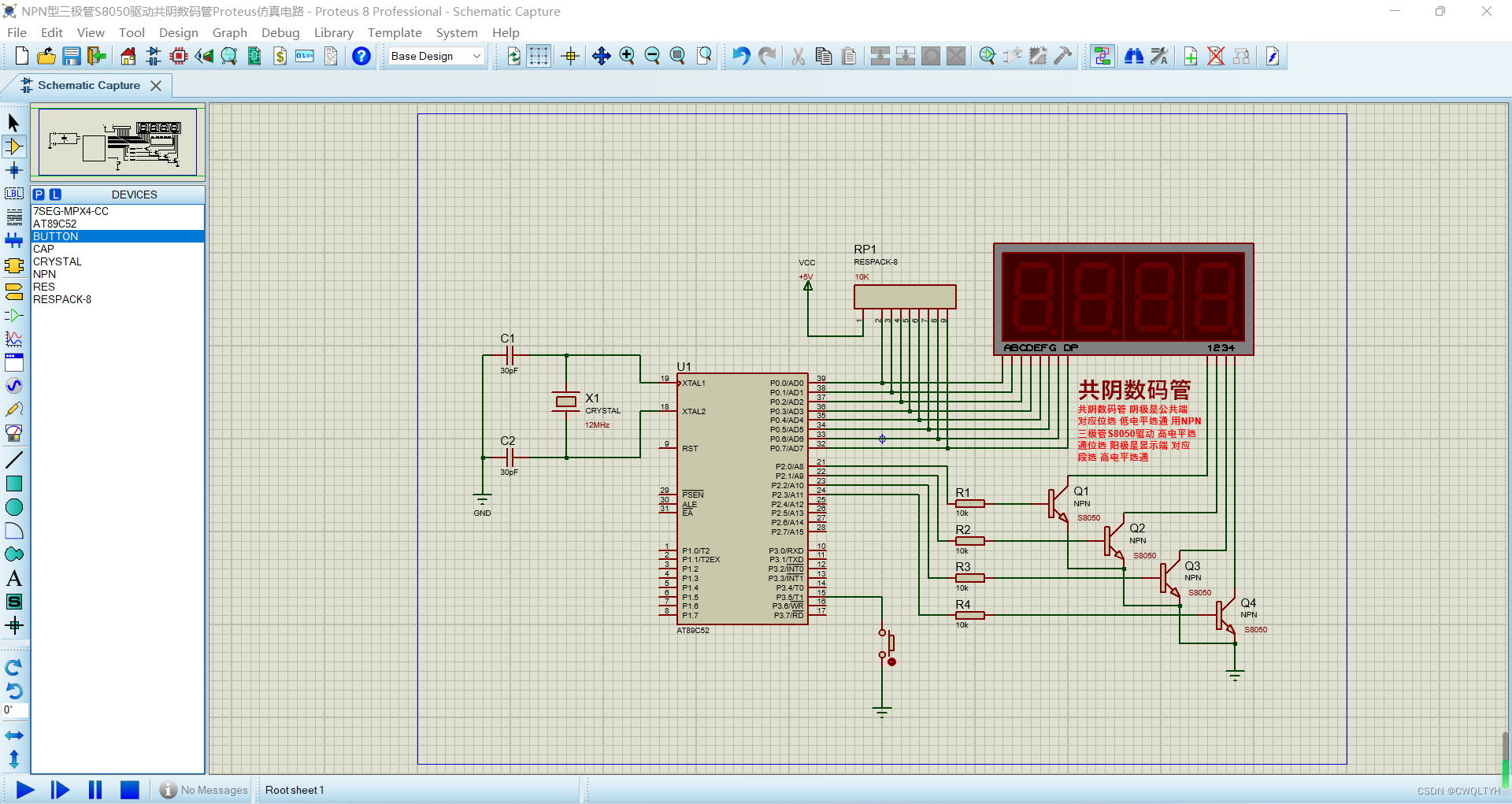Pause the simulation

[x=95, y=790]
